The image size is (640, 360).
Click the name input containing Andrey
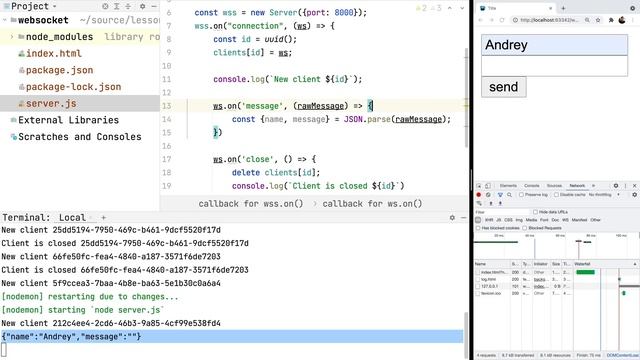tap(554, 45)
